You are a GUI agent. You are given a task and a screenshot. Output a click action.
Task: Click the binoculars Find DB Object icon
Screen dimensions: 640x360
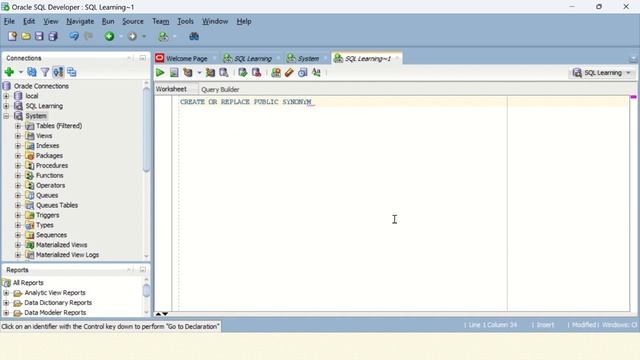click(x=194, y=36)
